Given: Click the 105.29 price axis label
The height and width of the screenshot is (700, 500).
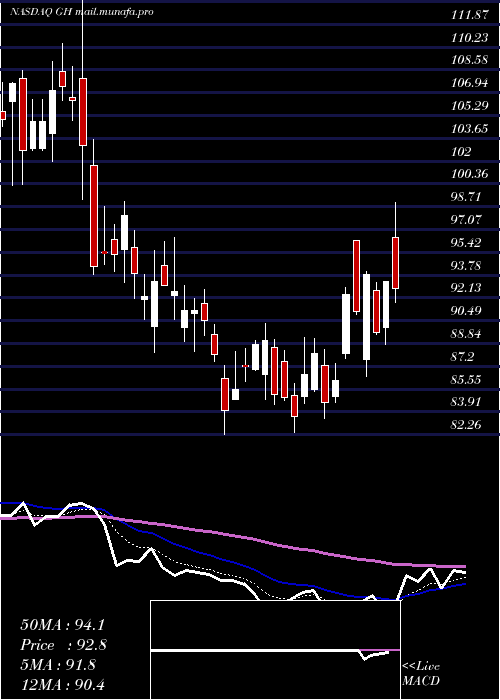Looking at the screenshot, I should 469,106.
